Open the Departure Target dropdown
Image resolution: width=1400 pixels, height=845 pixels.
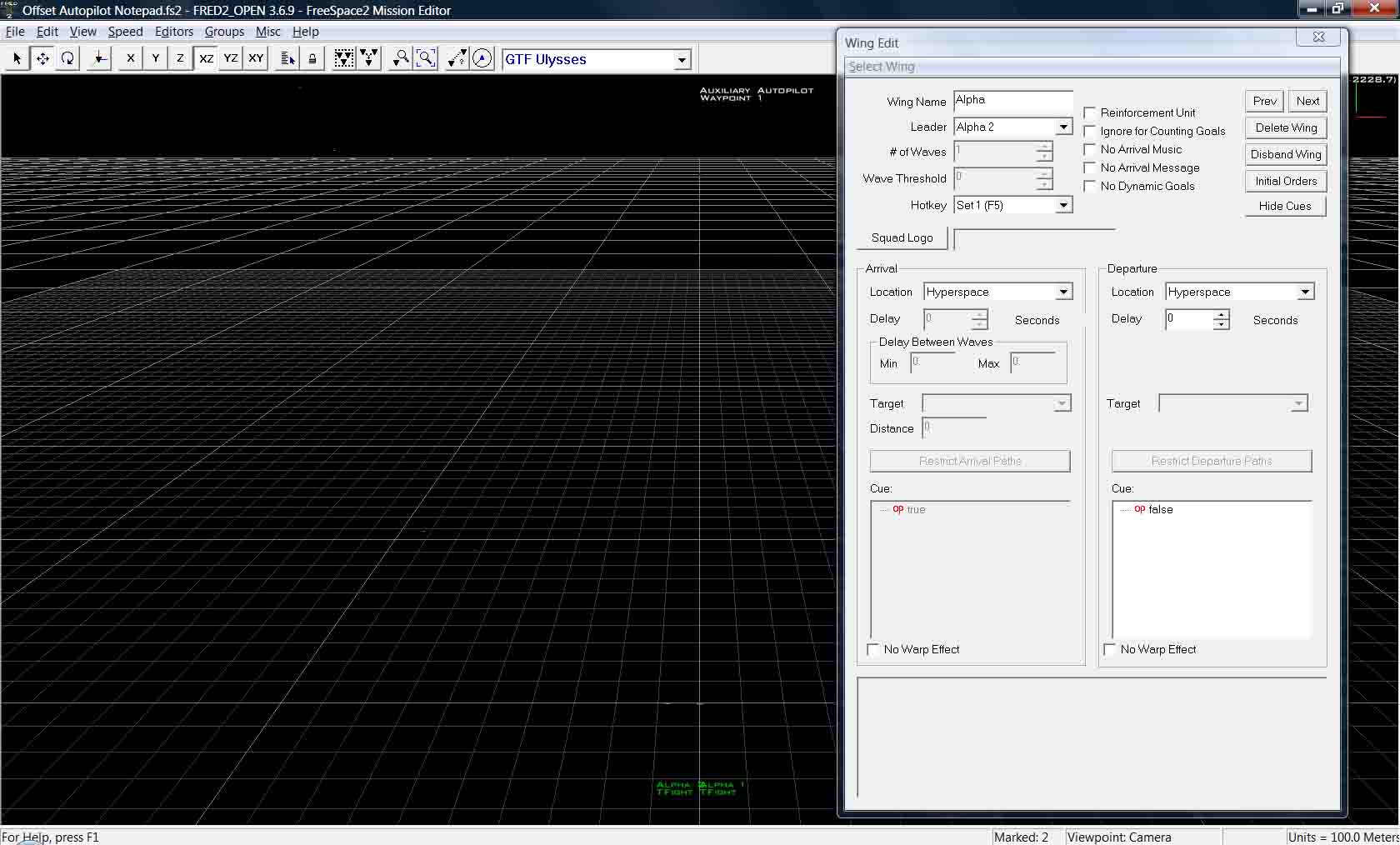pos(1233,403)
